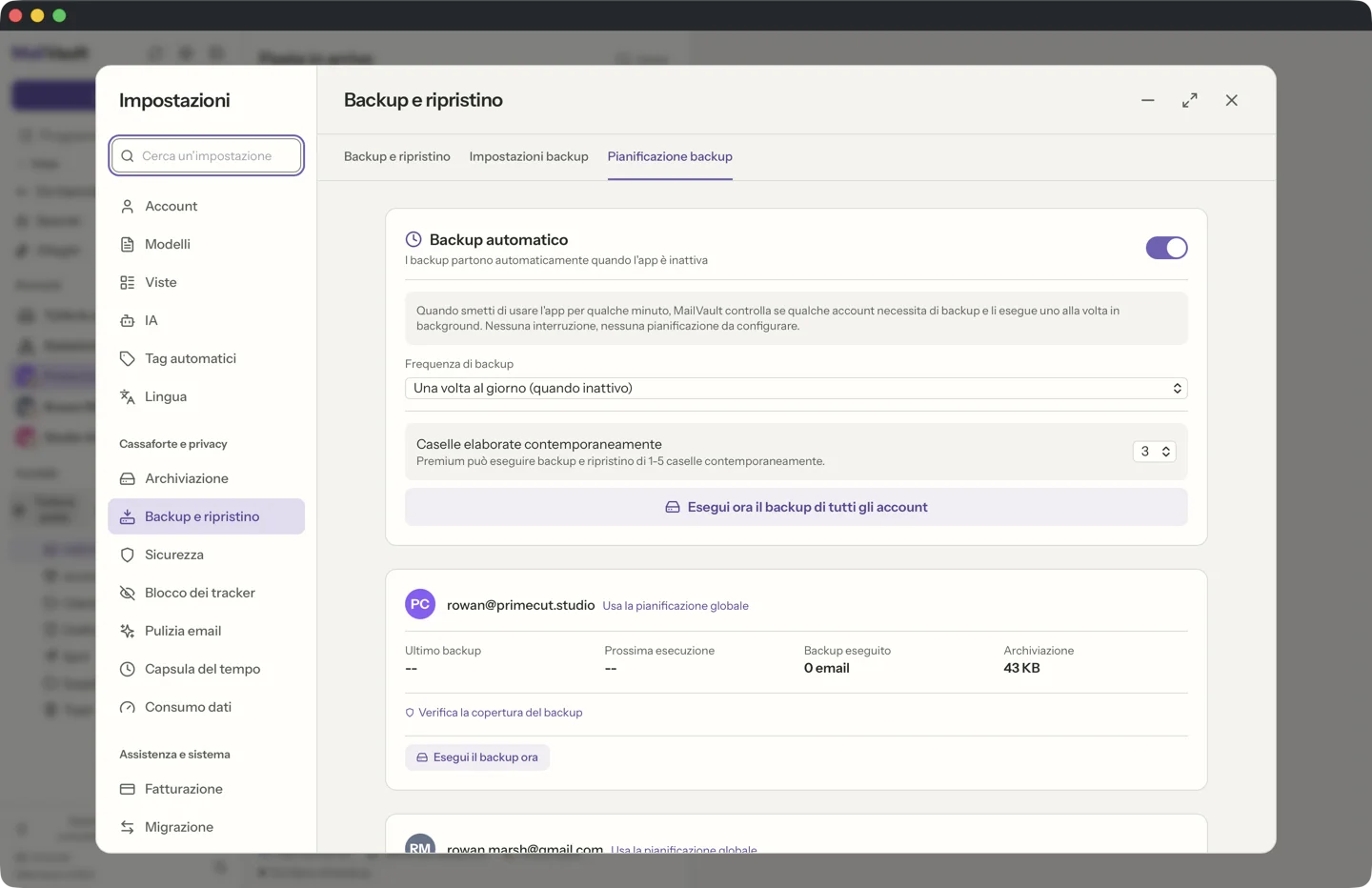Change Caselle elaborate contemporaneamente stepper value
Screen dimensions: 1372x888
pyautogui.click(x=1154, y=452)
